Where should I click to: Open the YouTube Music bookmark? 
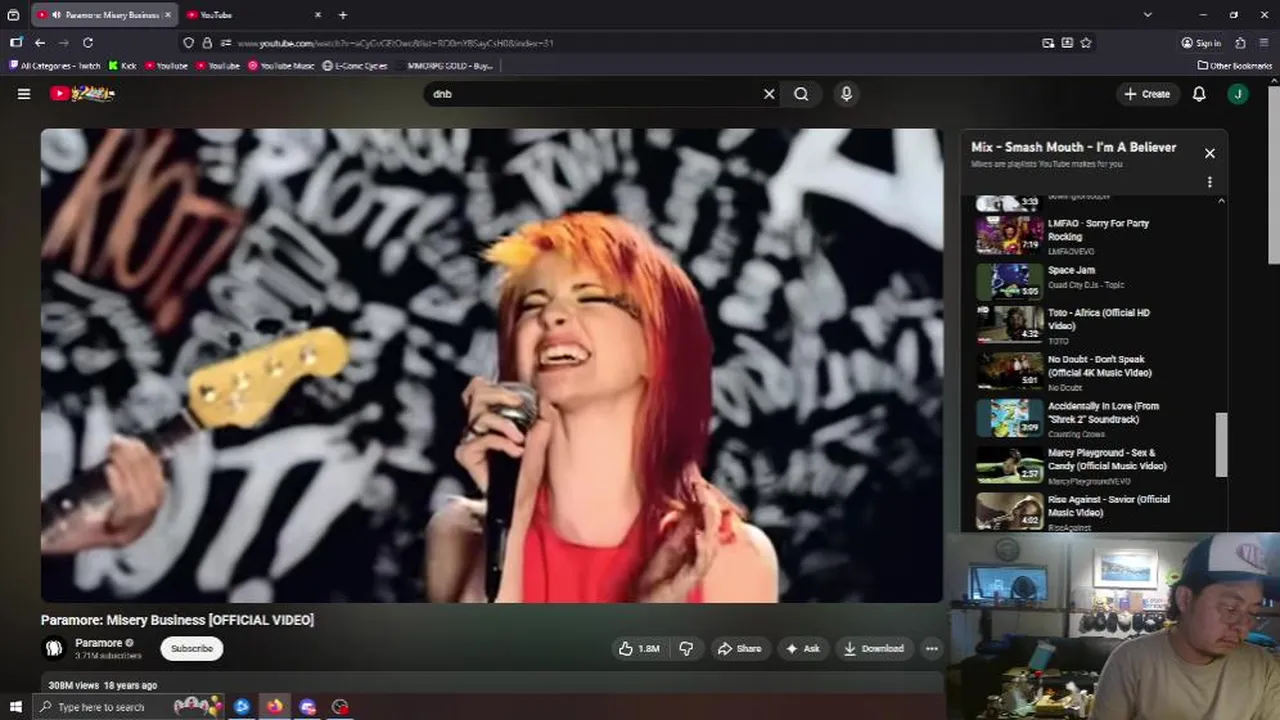tap(281, 66)
